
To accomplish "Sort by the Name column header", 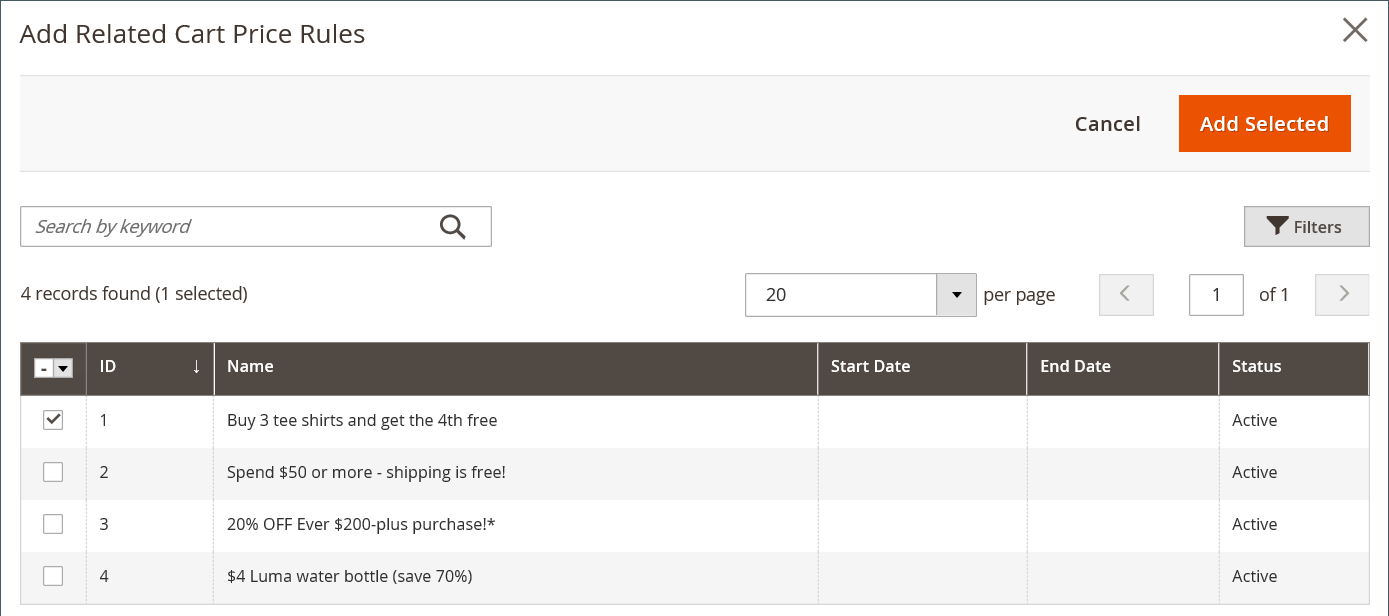I will pos(250,366).
